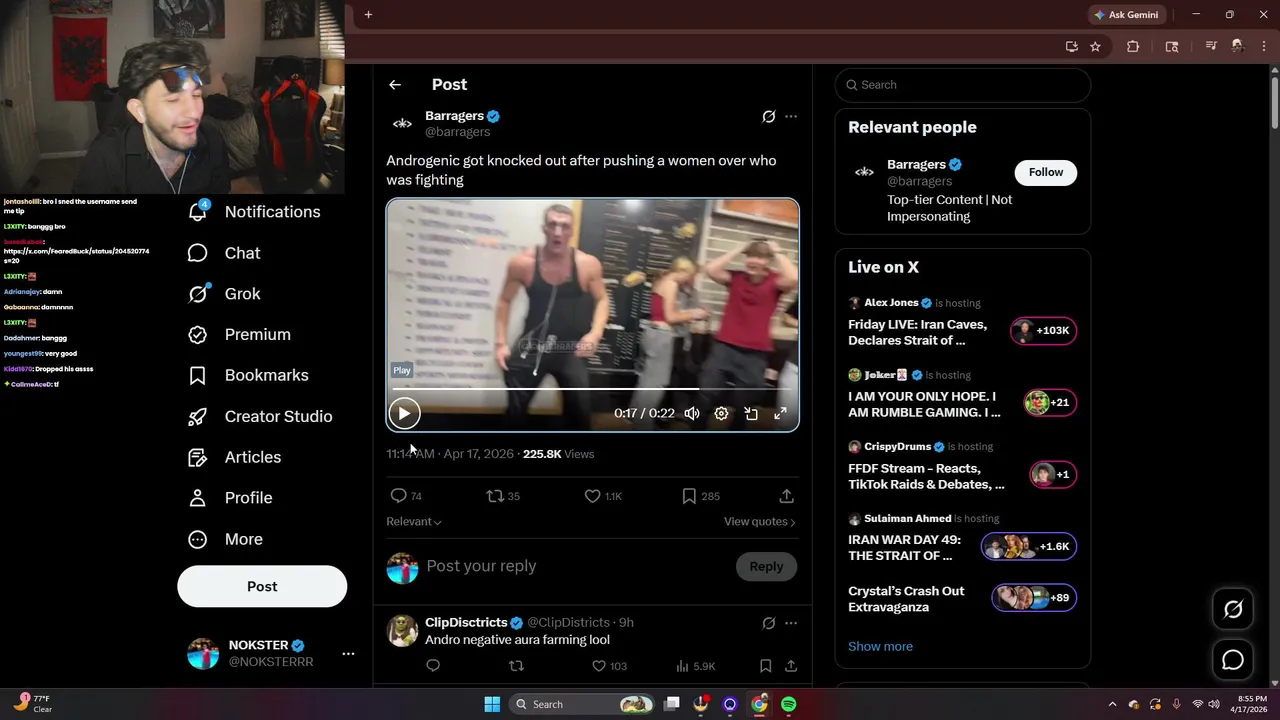Reply icon with 74 comments
Viewport: 1280px width, 720px height.
[x=405, y=496]
